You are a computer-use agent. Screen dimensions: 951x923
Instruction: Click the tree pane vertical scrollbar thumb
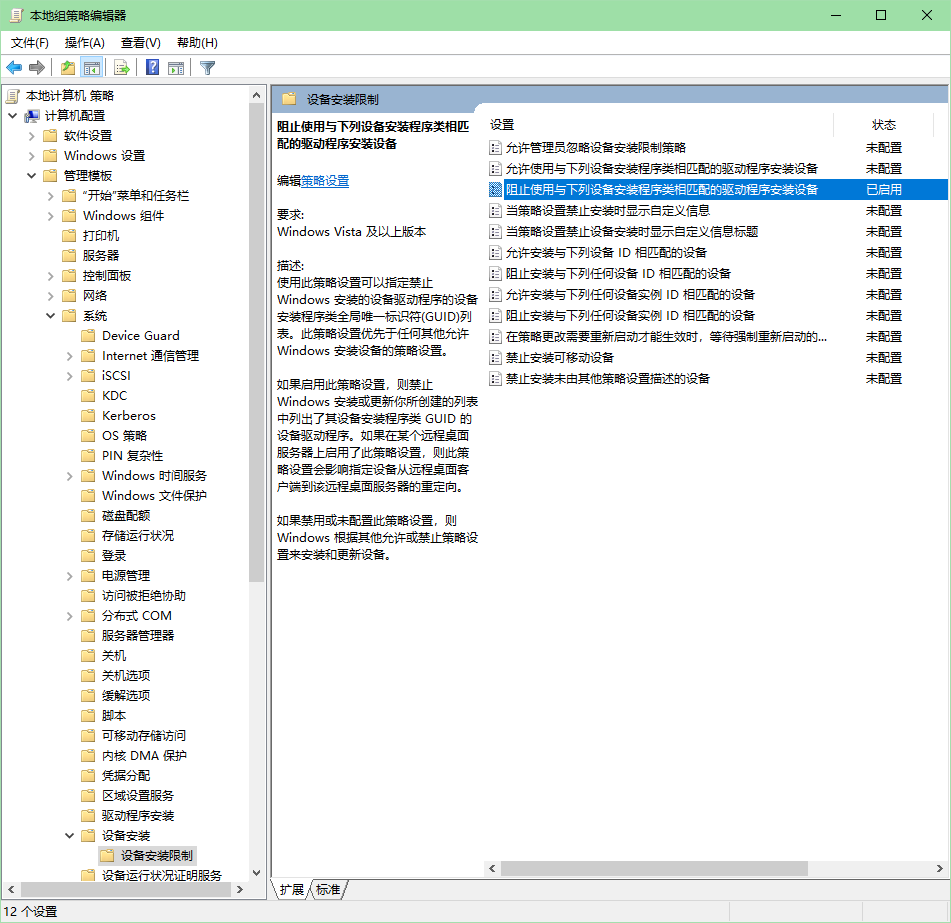pyautogui.click(x=257, y=343)
